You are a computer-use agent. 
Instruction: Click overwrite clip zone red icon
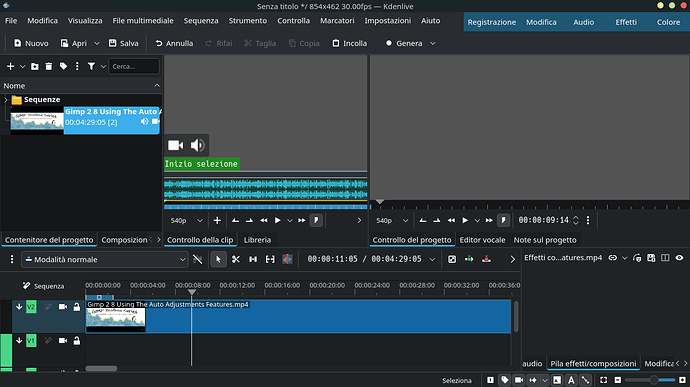click(486, 259)
